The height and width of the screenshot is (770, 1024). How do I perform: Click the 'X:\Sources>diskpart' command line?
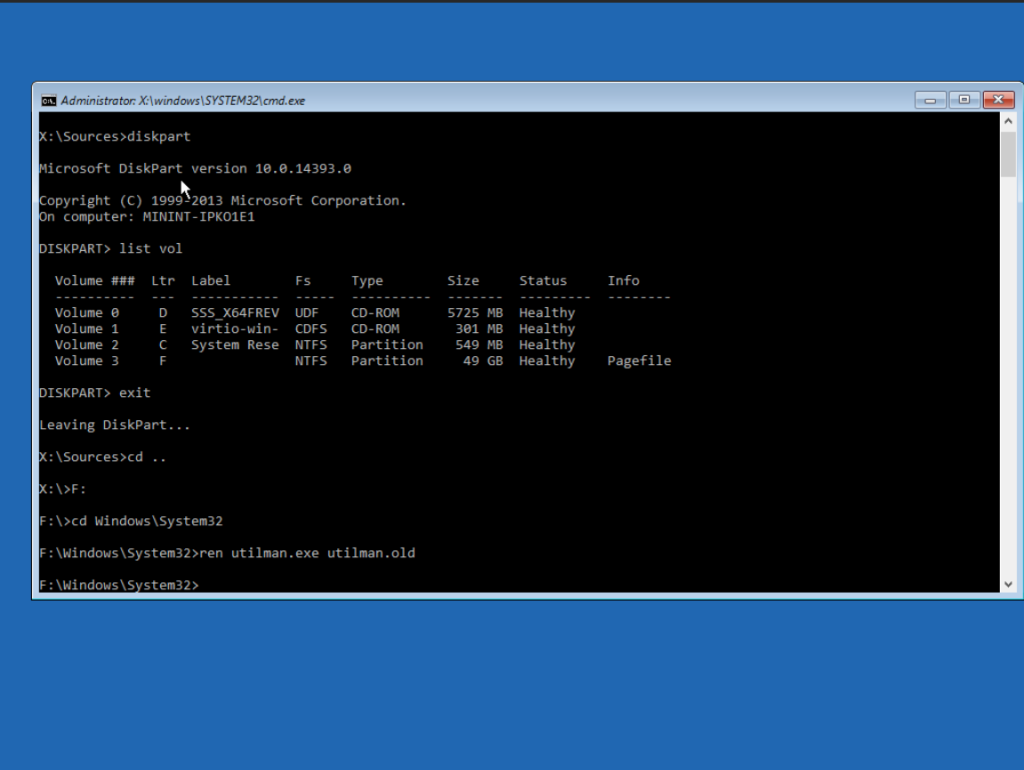[115, 136]
